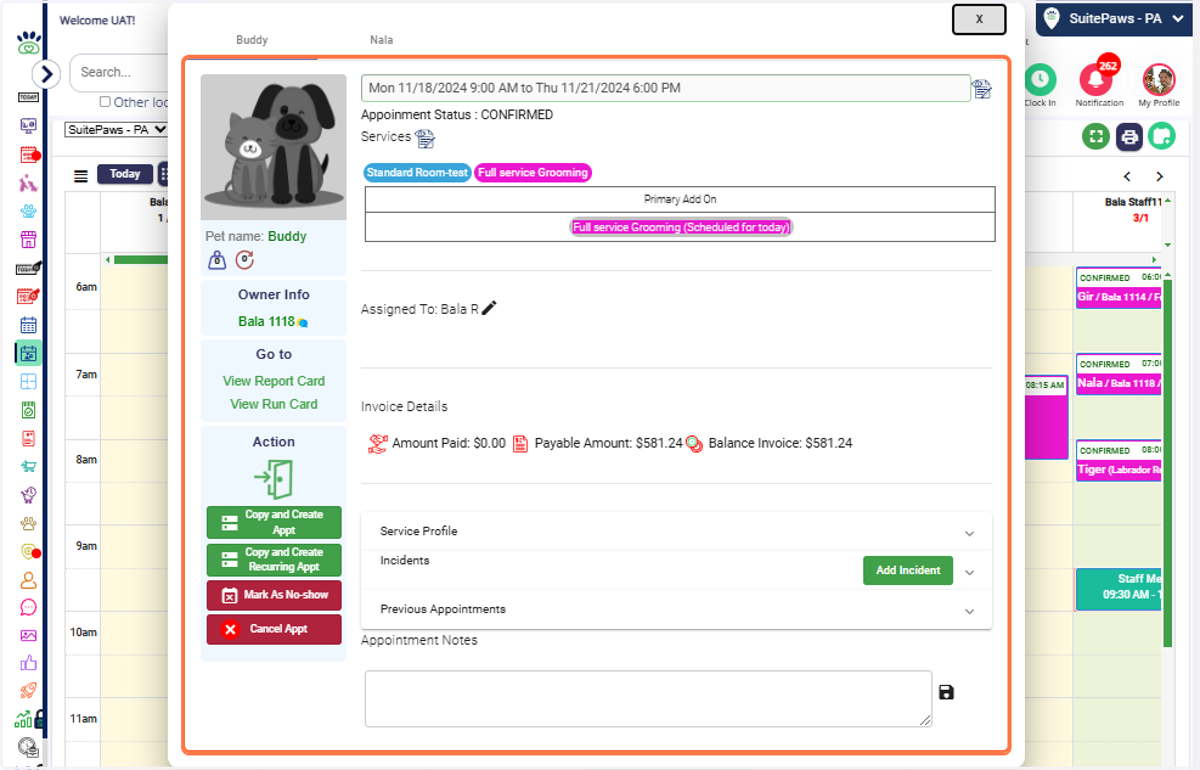
Task: Expand the Service Profile section
Action: tap(676, 531)
